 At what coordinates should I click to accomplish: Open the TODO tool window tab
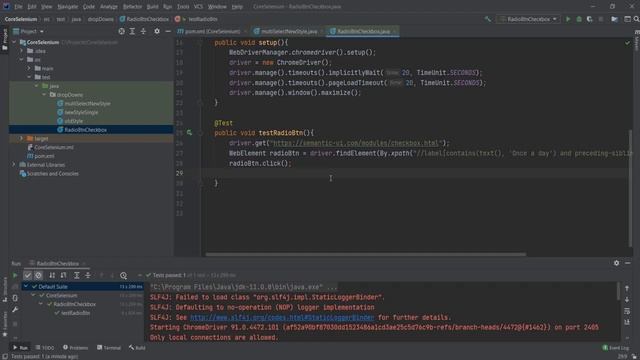pos(44,348)
